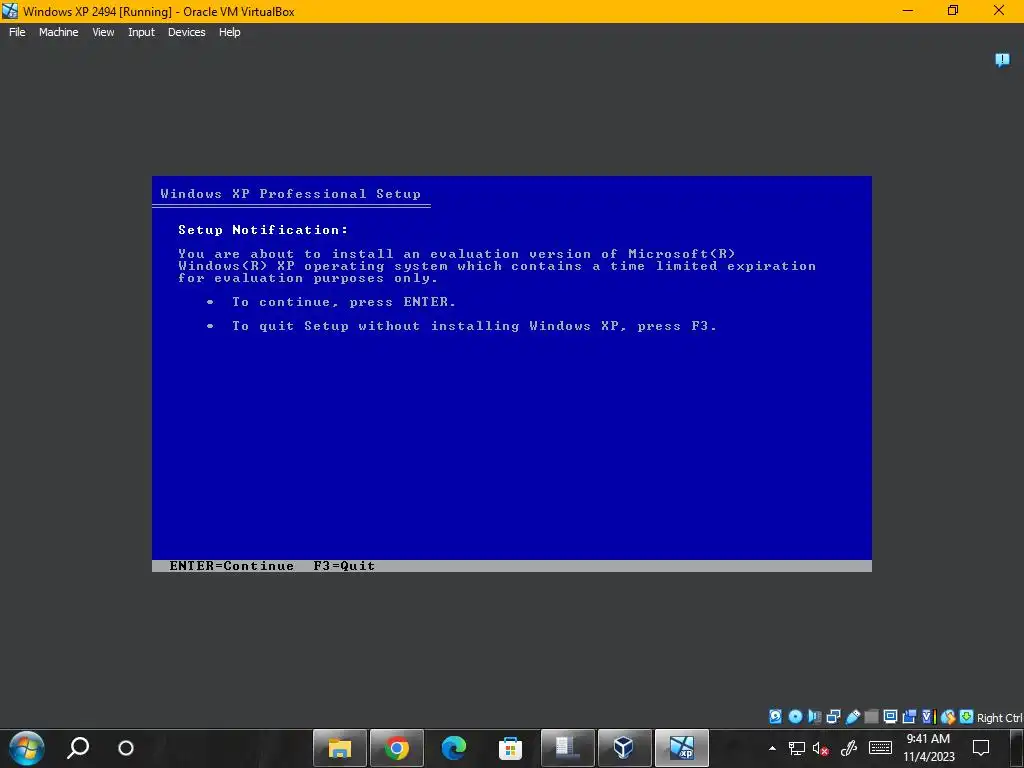This screenshot has width=1024, height=768.
Task: Open the Help menu
Action: tap(229, 32)
